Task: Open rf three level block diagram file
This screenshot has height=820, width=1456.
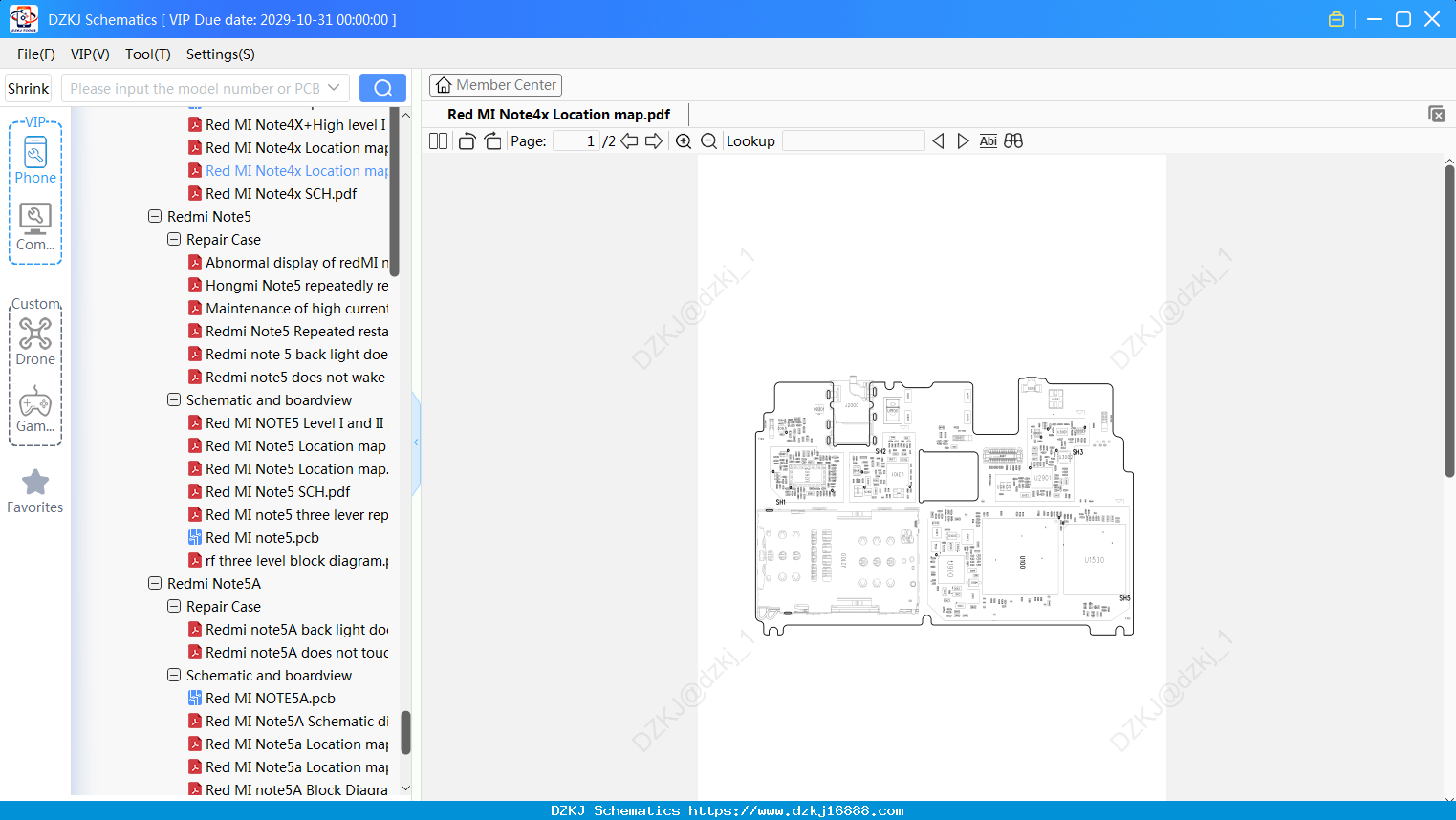Action: tap(288, 561)
